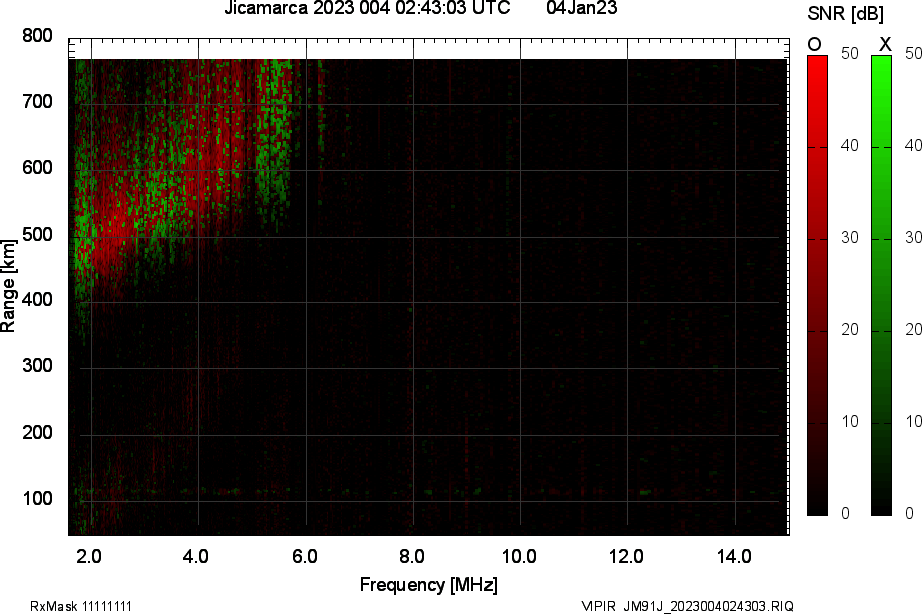
Task: Click the 'X' label above the green bar
Action: point(884,44)
